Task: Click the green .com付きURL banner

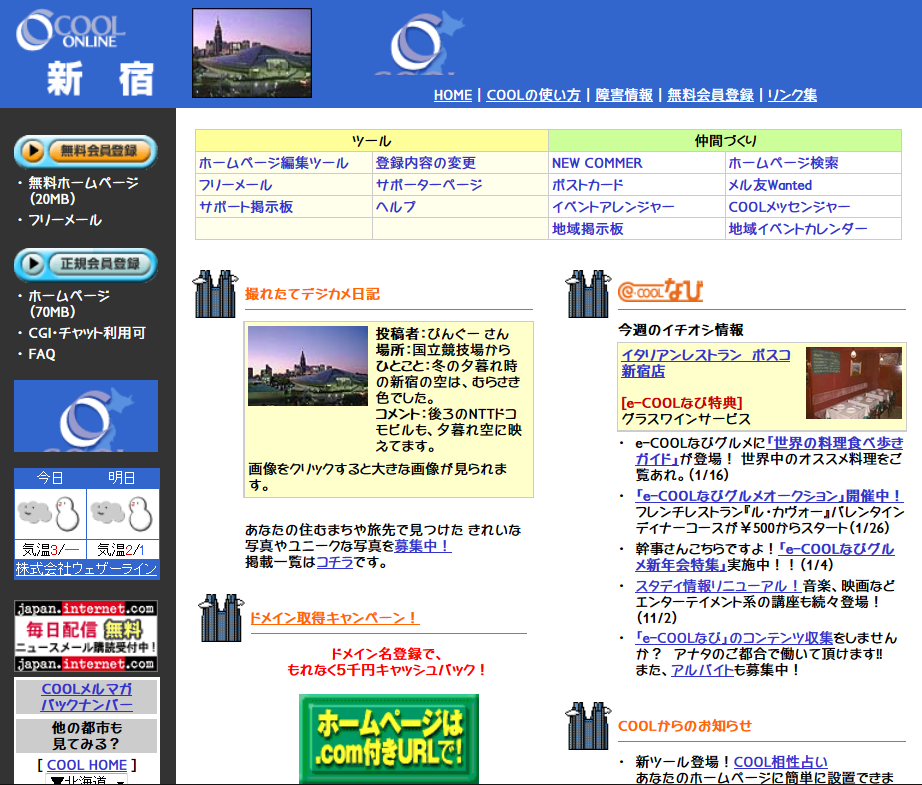Action: coord(388,739)
